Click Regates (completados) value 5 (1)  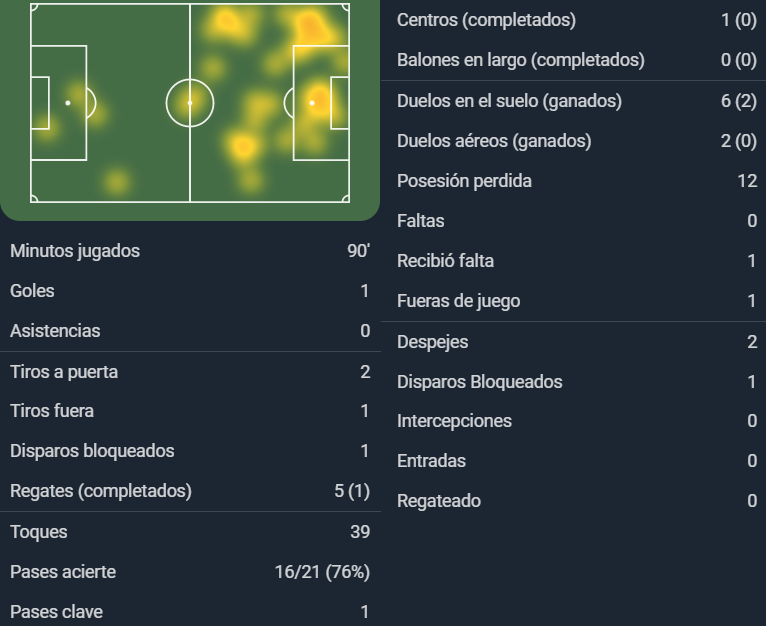point(352,491)
